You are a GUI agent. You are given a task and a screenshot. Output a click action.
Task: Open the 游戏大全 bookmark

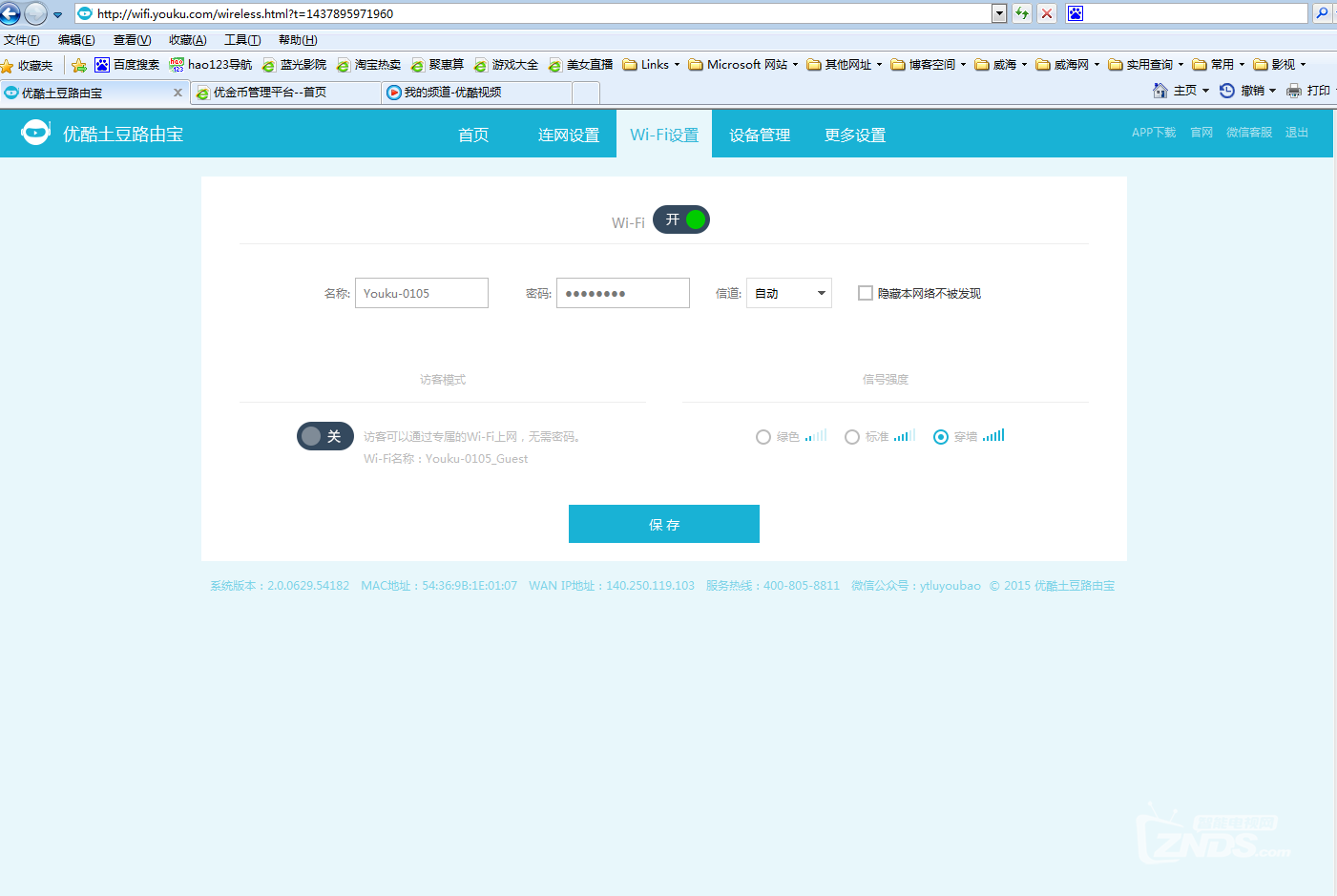tap(506, 65)
